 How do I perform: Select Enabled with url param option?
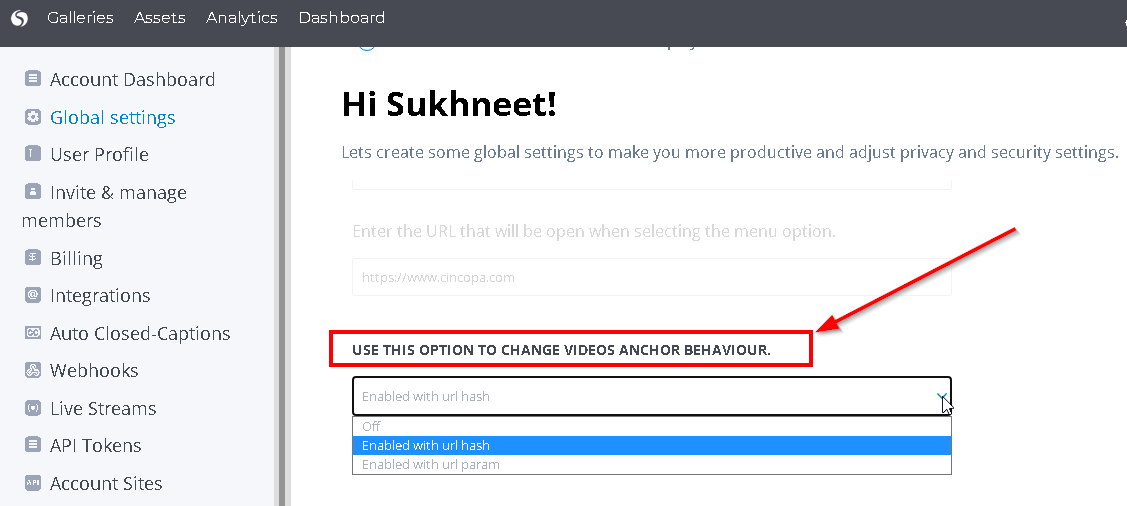click(x=652, y=464)
